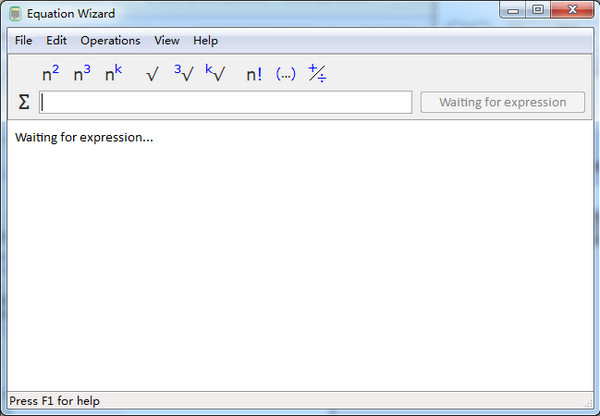Screen dimensions: 600x416
Task: Insert the n to the k power symbol
Action: [x=113, y=73]
